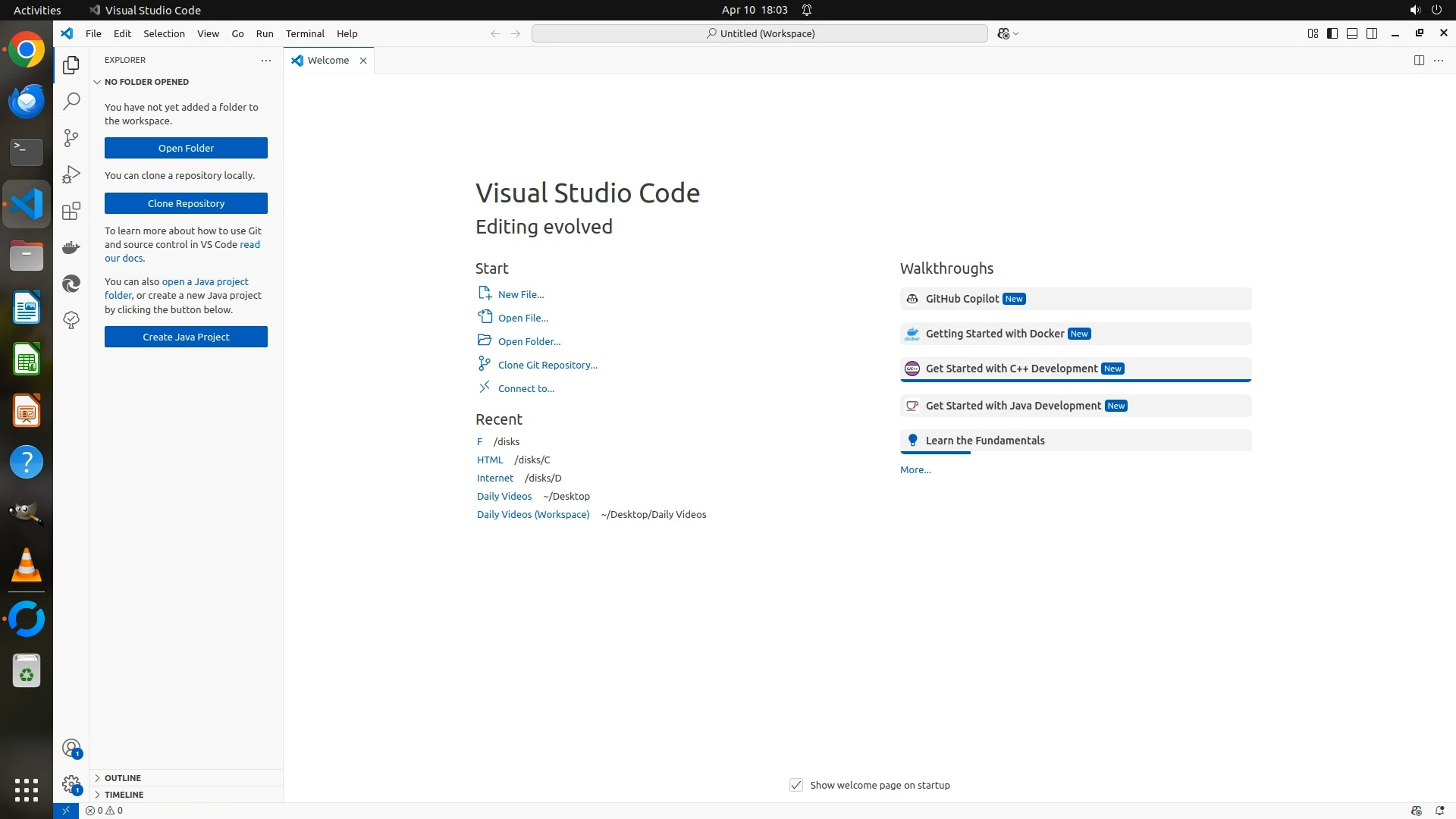Open the Docker view in activity bar
1456x819 pixels.
tap(71, 247)
